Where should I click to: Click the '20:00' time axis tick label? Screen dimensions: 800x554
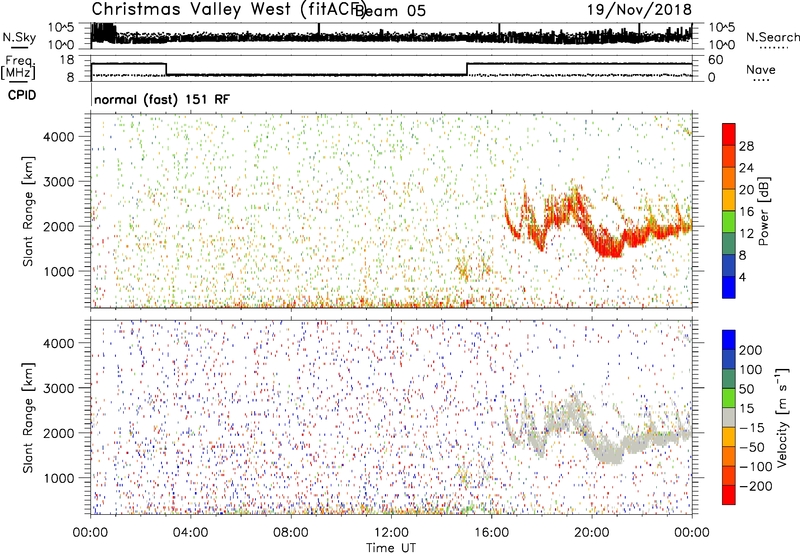[591, 533]
